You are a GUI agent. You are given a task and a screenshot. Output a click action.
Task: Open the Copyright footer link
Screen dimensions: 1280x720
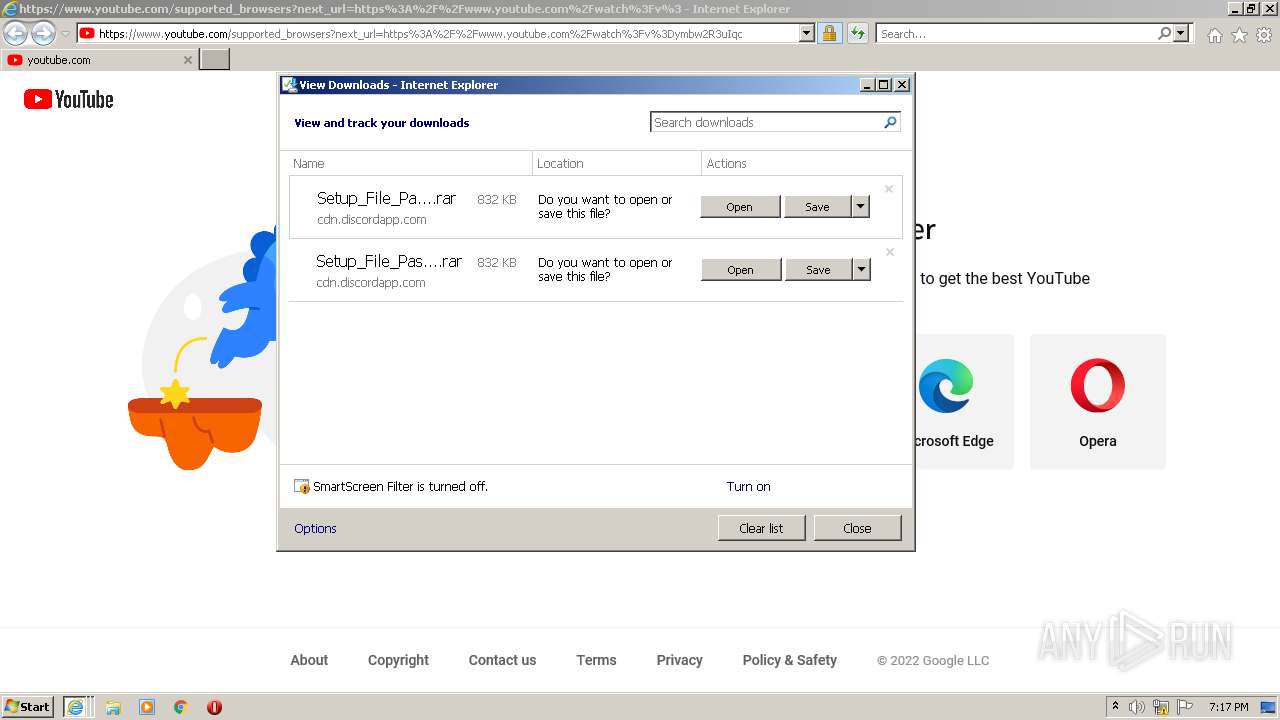click(398, 660)
